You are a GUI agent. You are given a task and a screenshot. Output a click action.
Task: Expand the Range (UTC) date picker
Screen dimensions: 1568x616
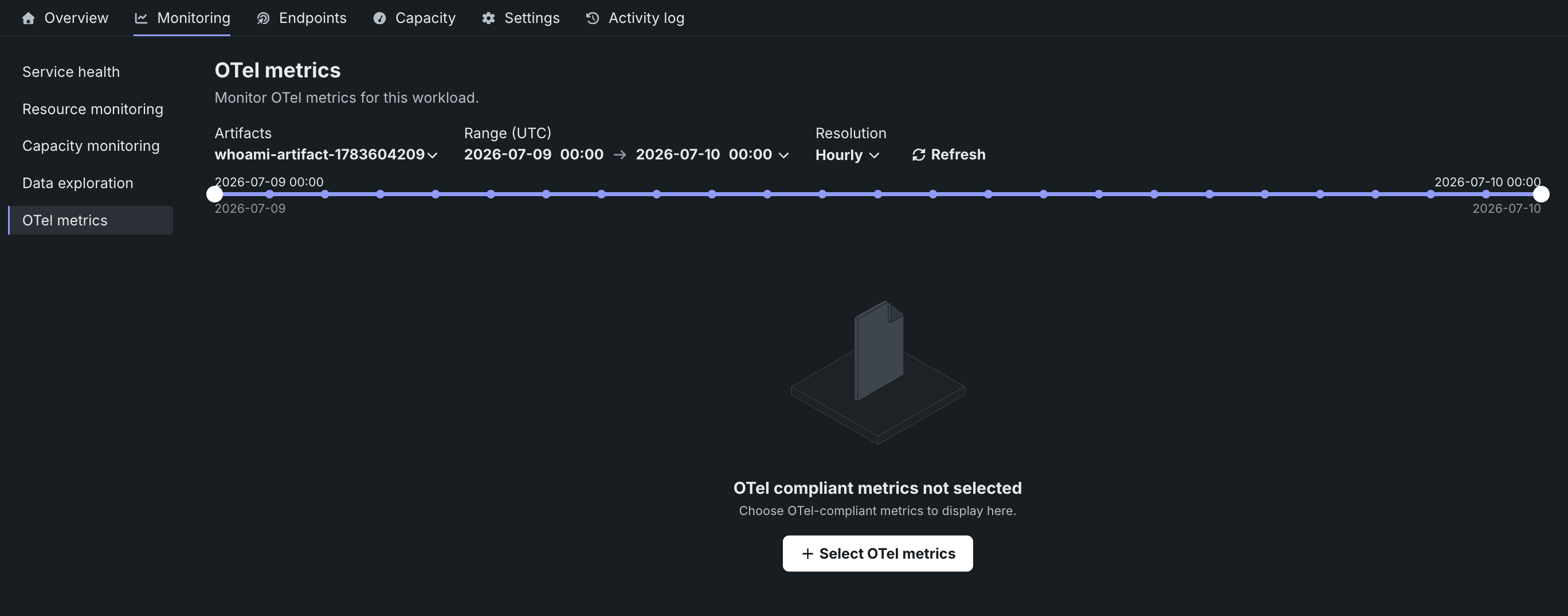[626, 154]
